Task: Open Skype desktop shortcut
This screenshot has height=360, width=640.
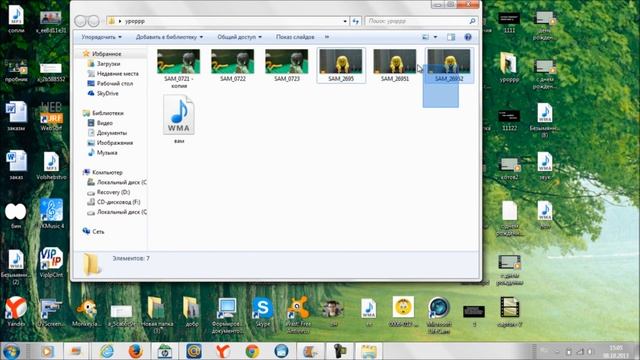Action: [x=262, y=312]
